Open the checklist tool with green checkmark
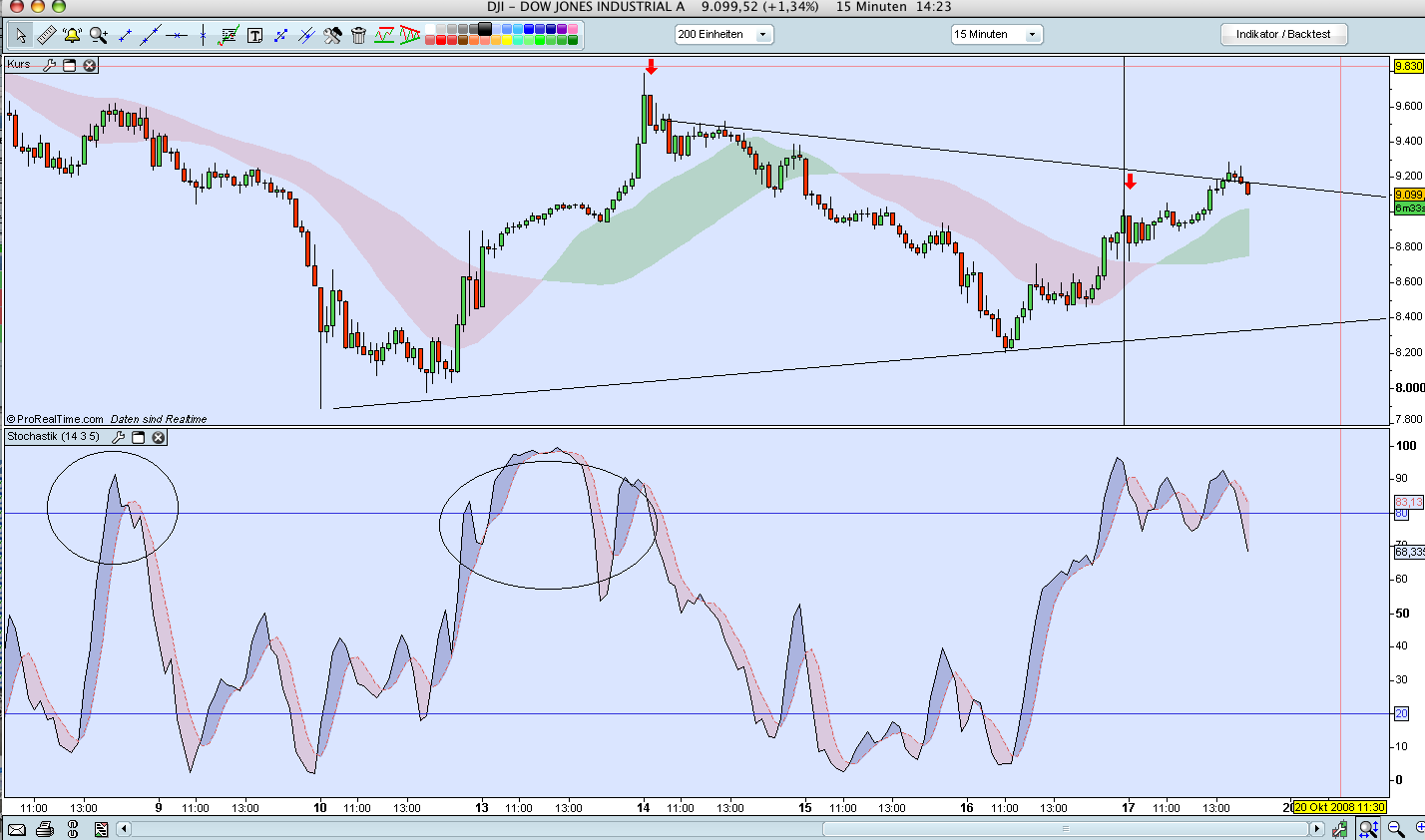Image resolution: width=1425 pixels, height=840 pixels. pyautogui.click(x=229, y=36)
